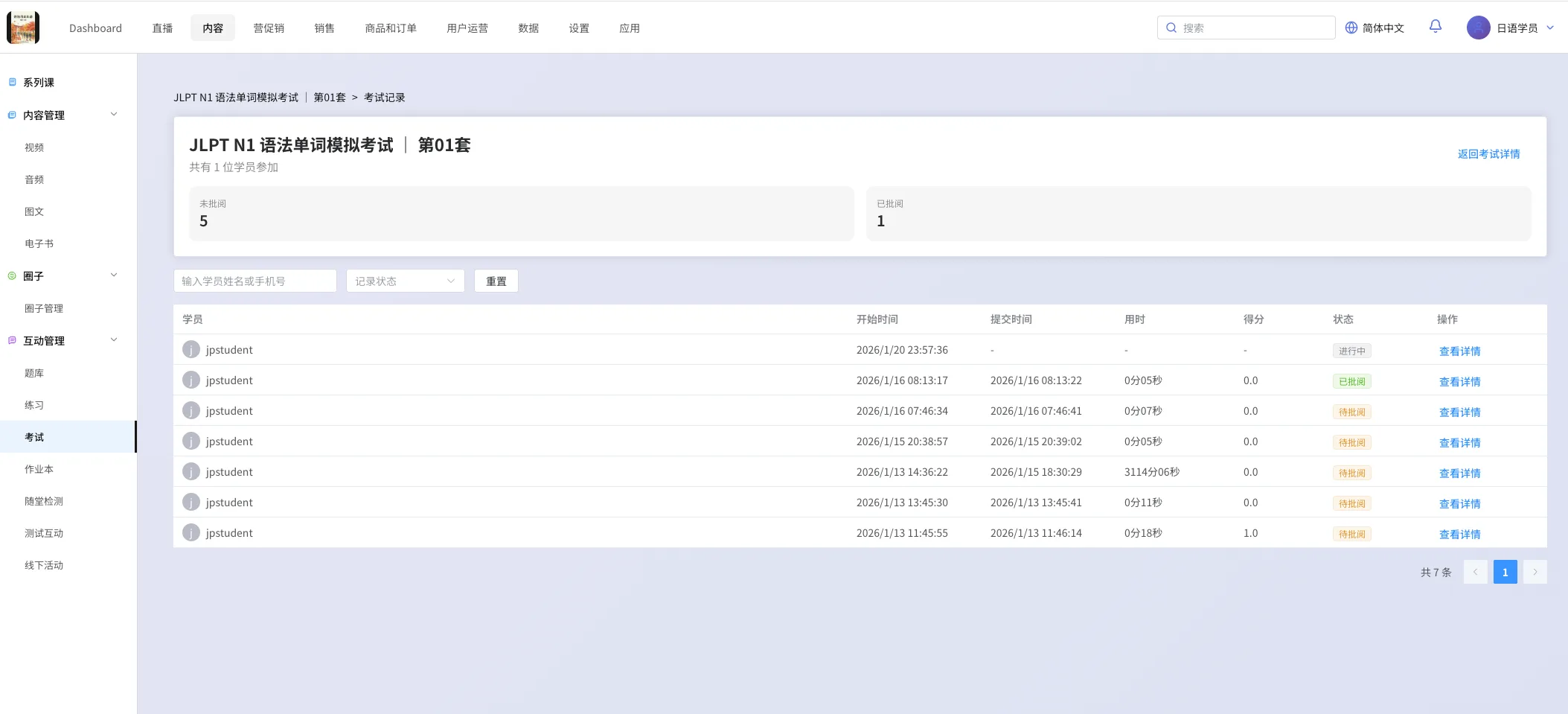Open the 记录状态 filter dropdown
The image size is (1568, 714).
pyautogui.click(x=405, y=281)
